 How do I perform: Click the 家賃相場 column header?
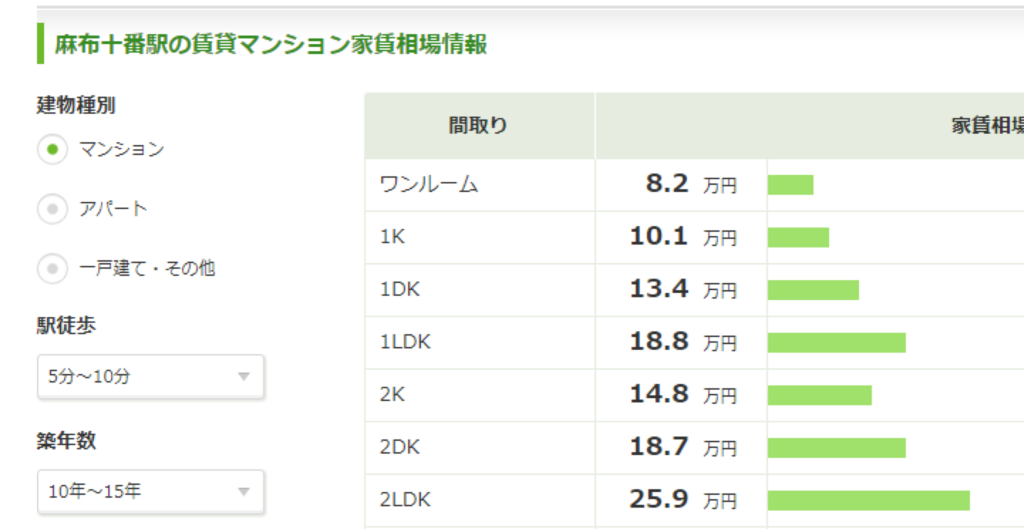tap(986, 126)
